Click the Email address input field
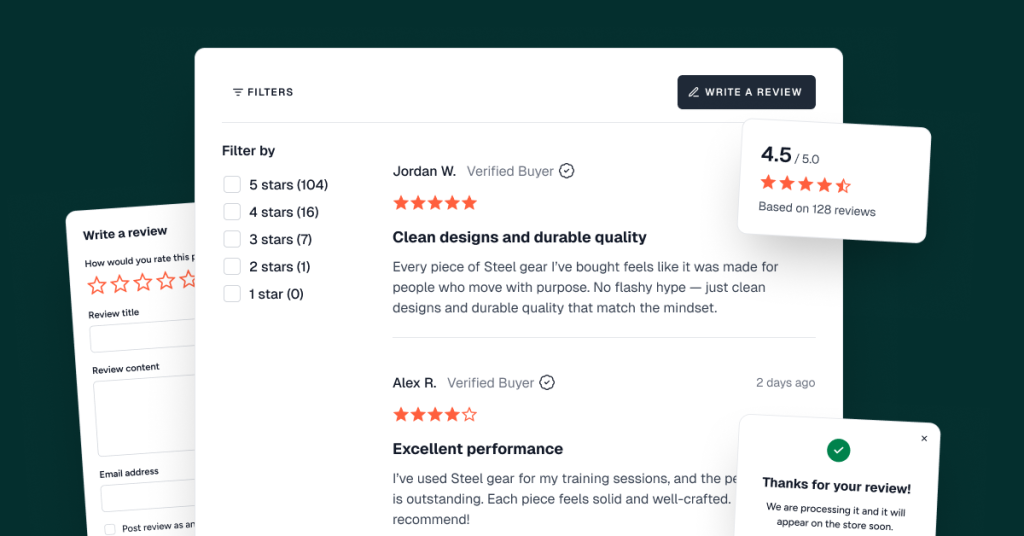 (149, 496)
